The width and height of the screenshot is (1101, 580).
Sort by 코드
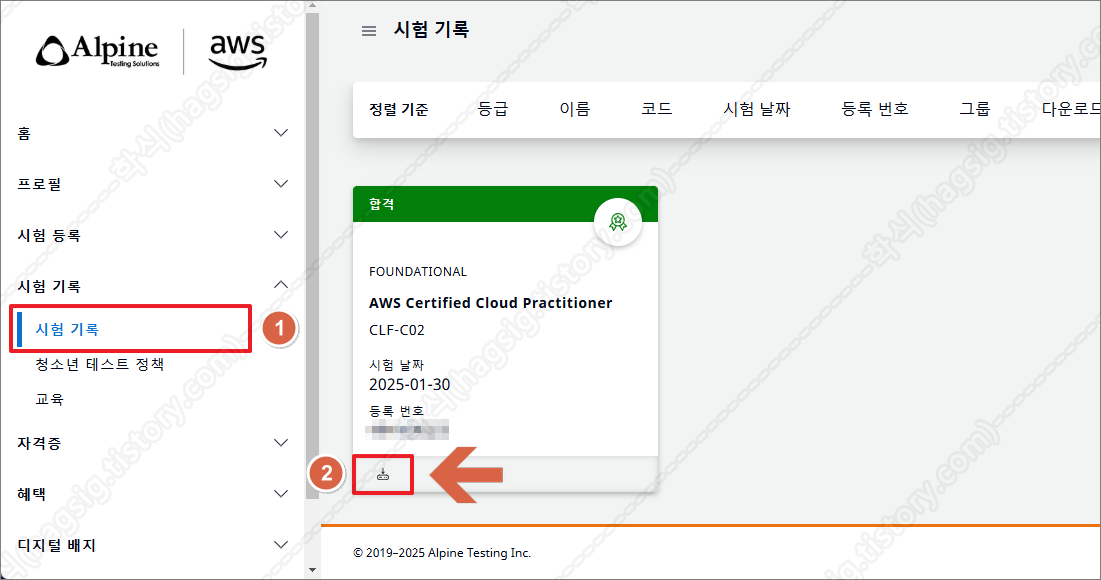657,109
